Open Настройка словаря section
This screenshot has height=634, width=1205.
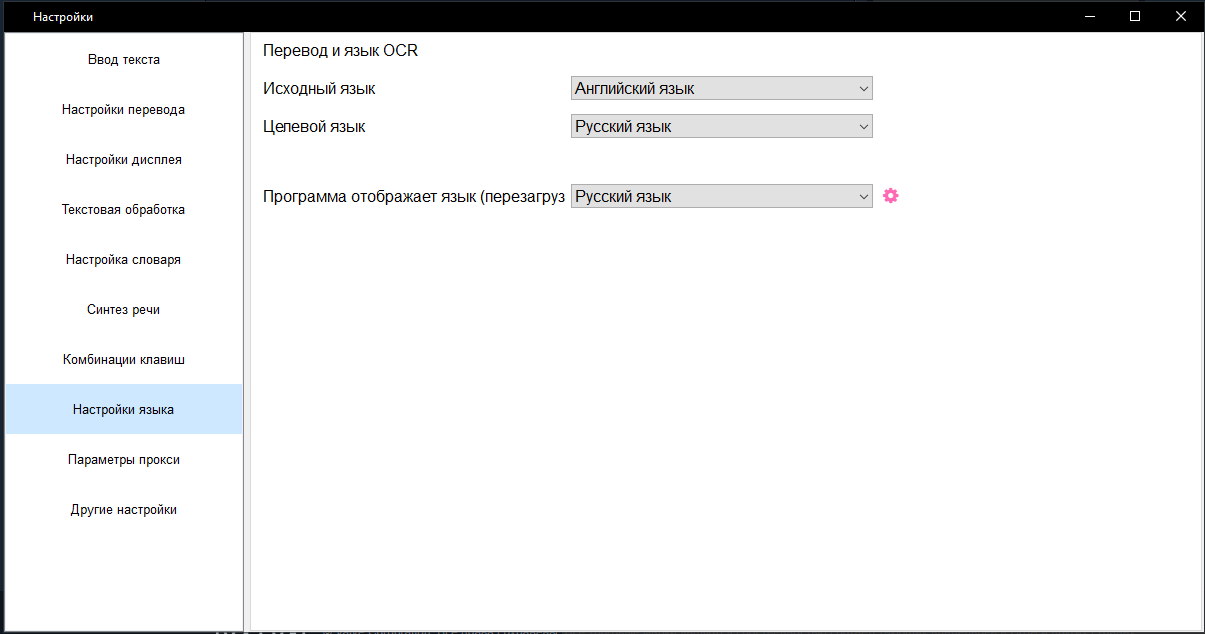(124, 260)
